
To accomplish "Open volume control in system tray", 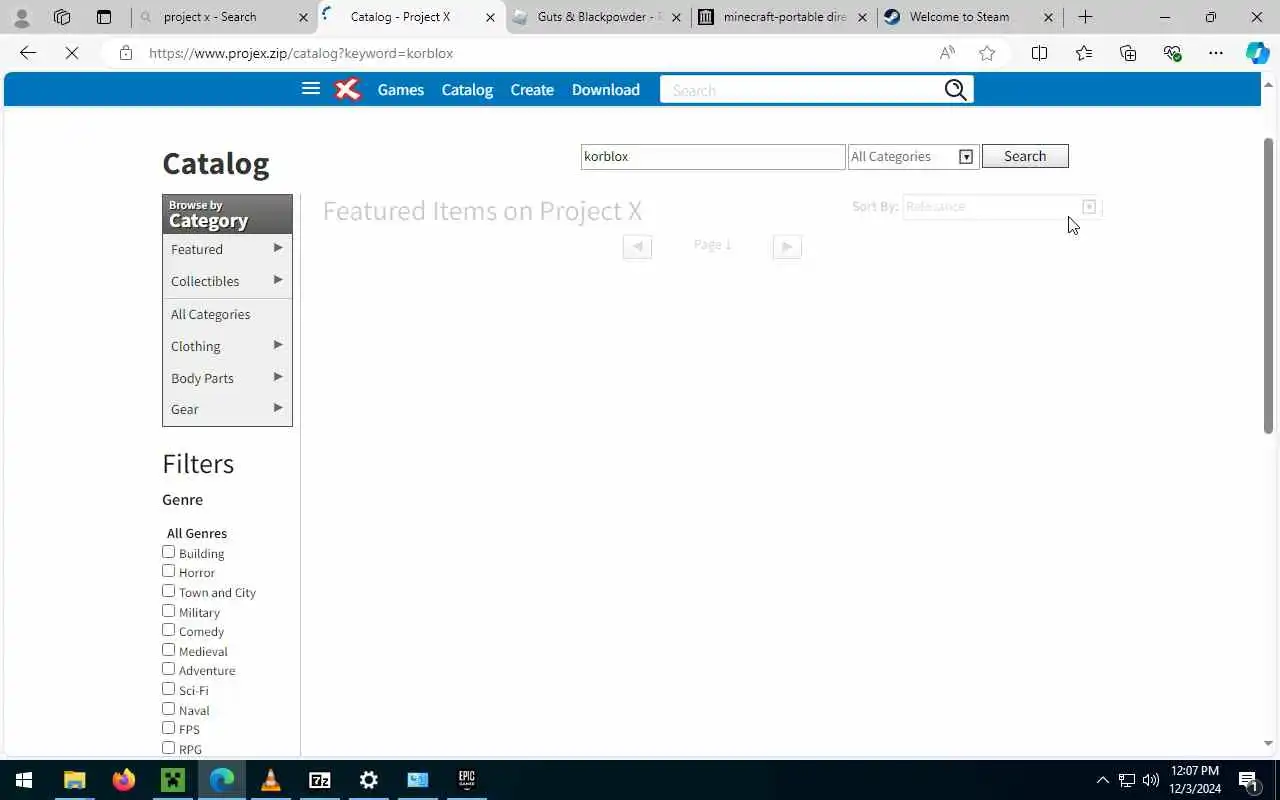I will pyautogui.click(x=1150, y=780).
